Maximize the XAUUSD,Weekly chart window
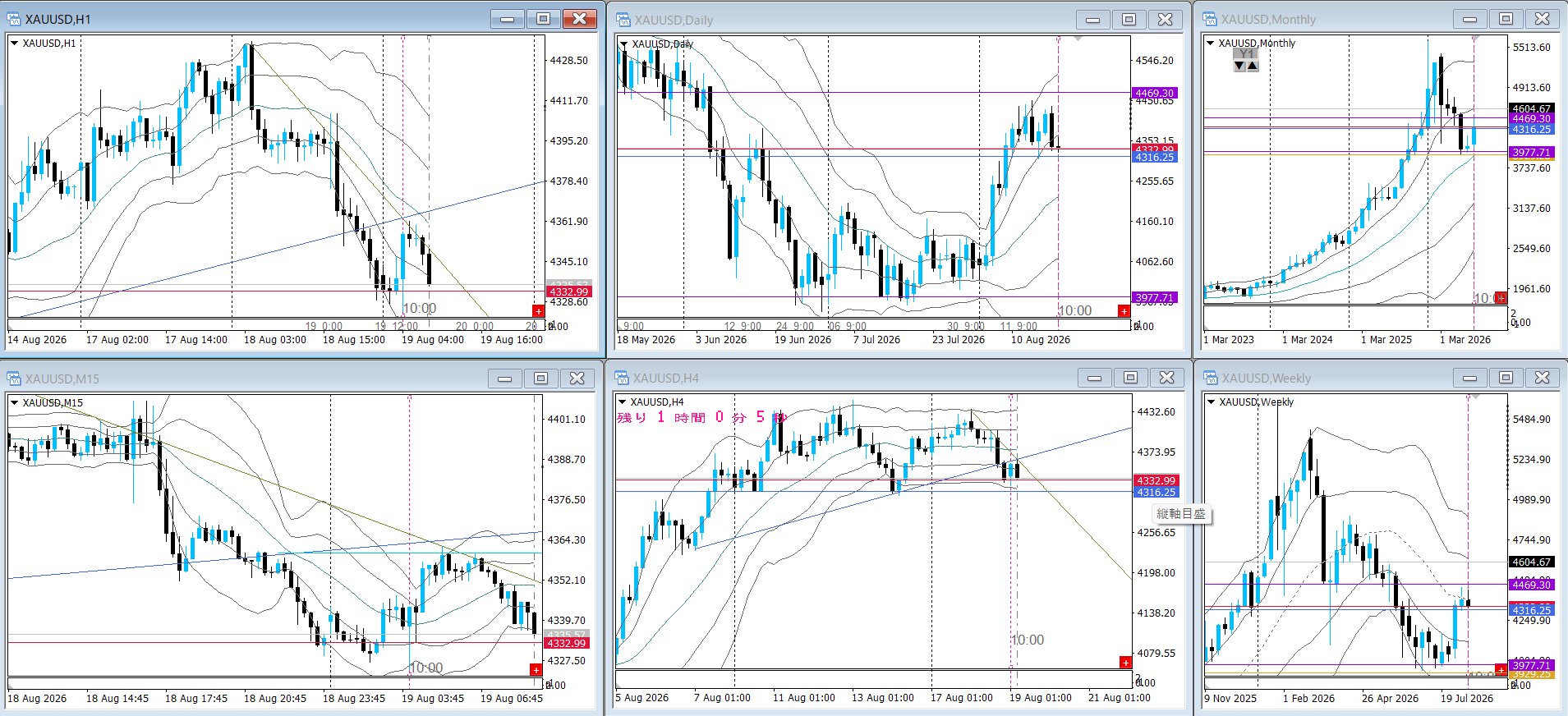 (x=1506, y=378)
